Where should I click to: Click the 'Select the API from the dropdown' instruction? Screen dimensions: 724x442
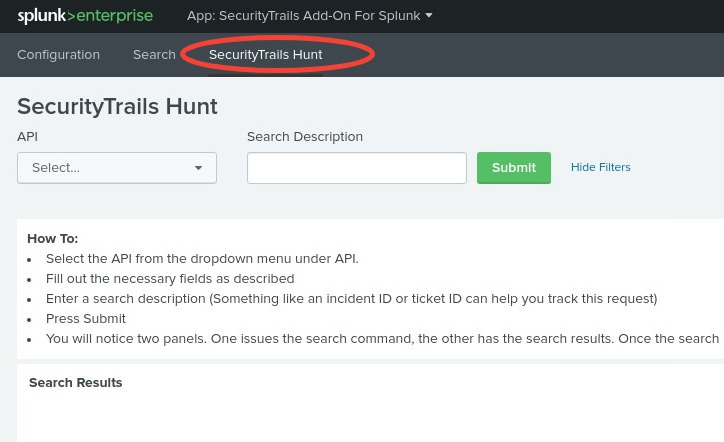tap(202, 259)
